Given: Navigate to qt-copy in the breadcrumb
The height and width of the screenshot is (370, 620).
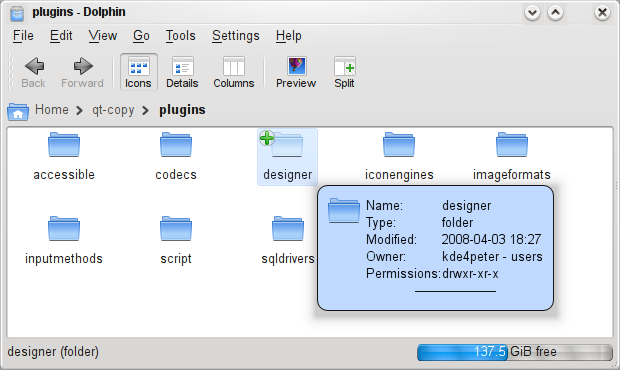Looking at the screenshot, I should [113, 110].
